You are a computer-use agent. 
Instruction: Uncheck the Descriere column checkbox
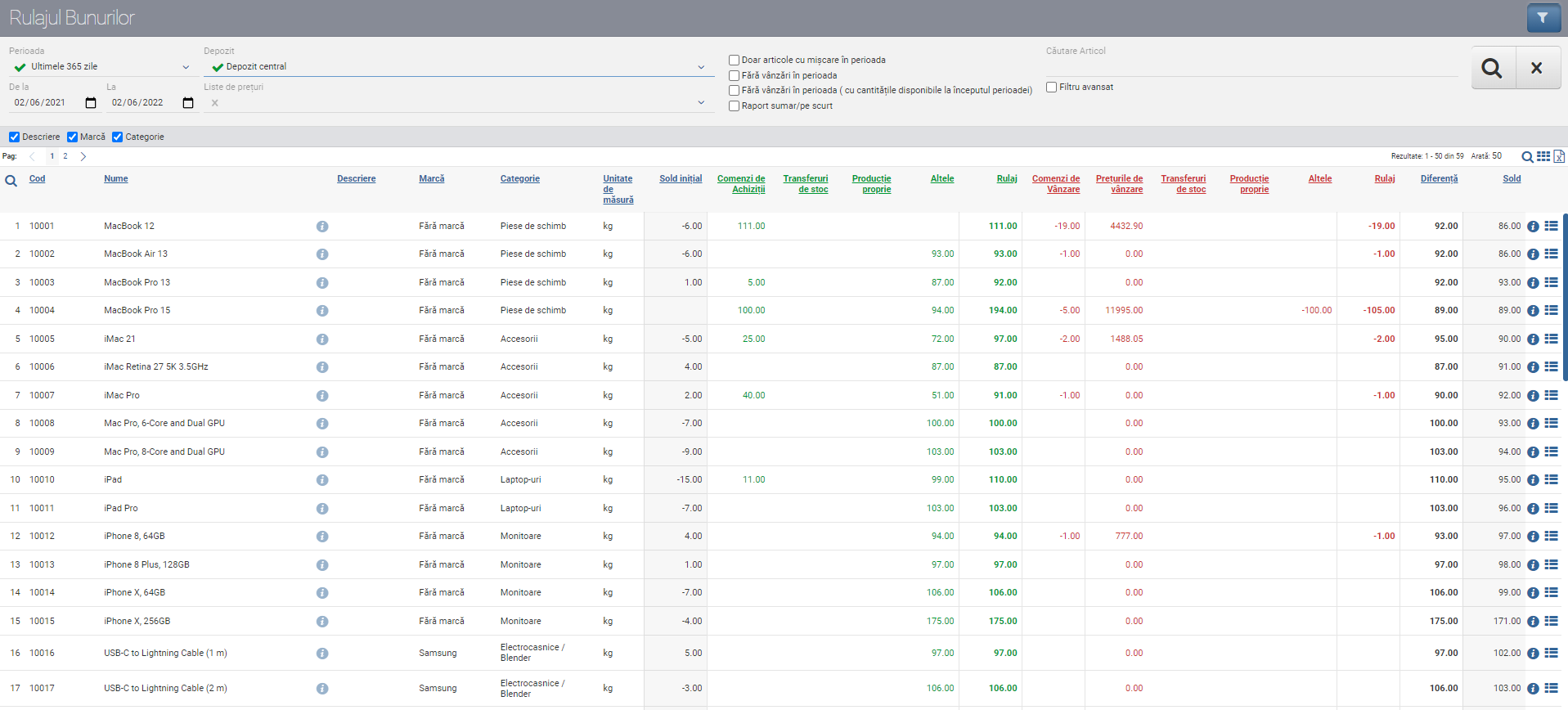pyautogui.click(x=15, y=137)
